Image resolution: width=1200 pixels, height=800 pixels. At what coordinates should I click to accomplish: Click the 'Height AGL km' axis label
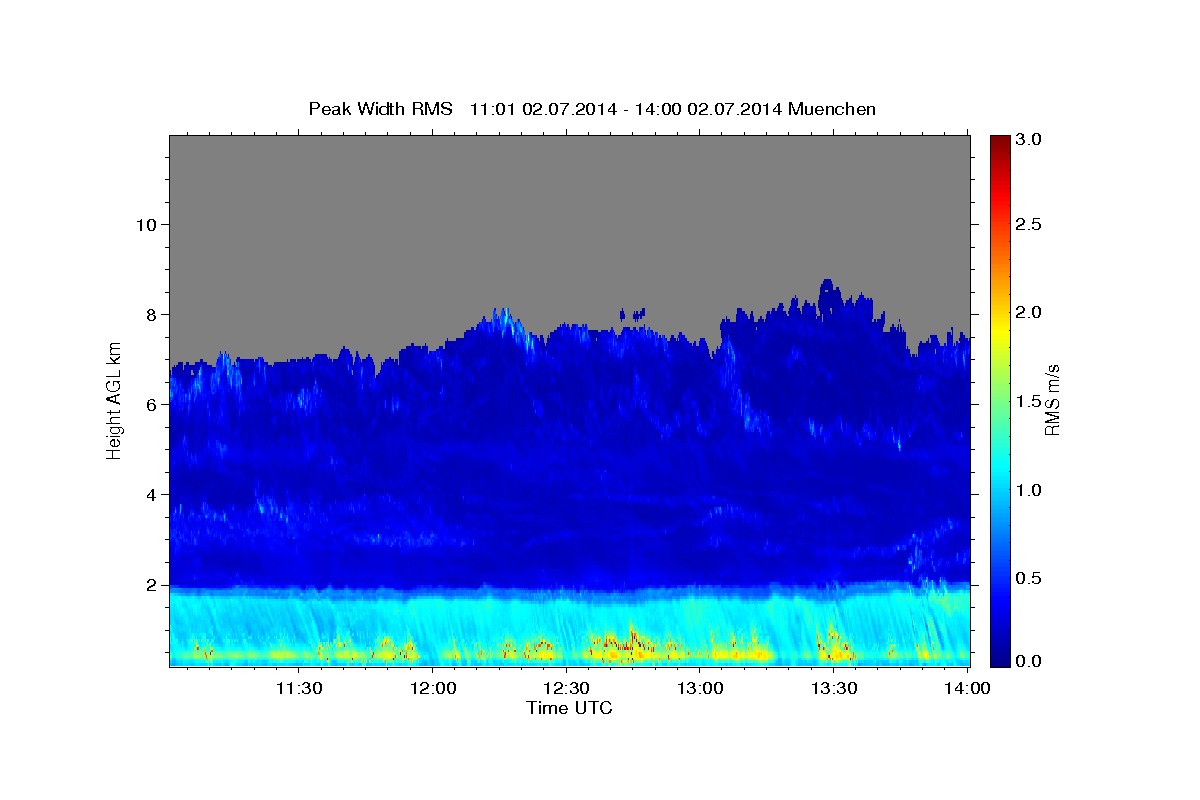pos(114,400)
